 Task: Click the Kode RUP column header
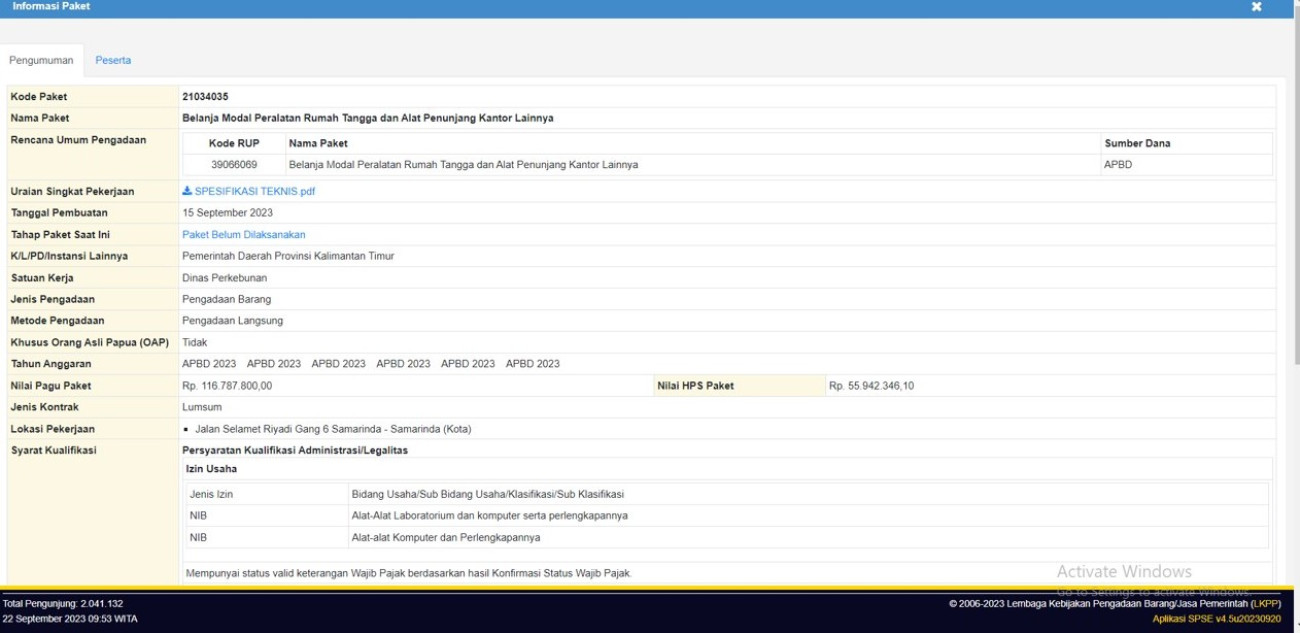point(234,143)
